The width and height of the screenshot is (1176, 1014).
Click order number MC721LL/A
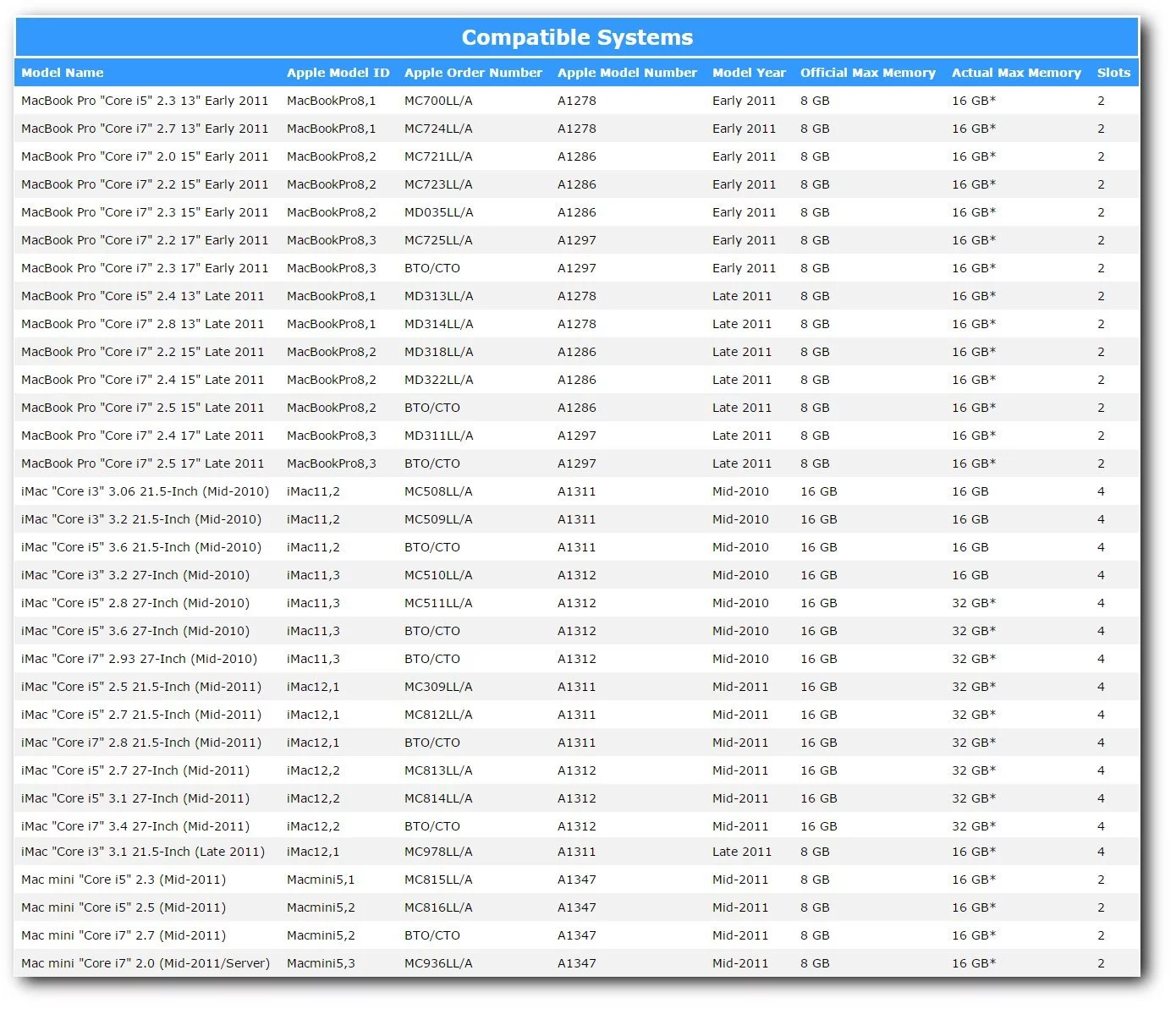(x=438, y=156)
